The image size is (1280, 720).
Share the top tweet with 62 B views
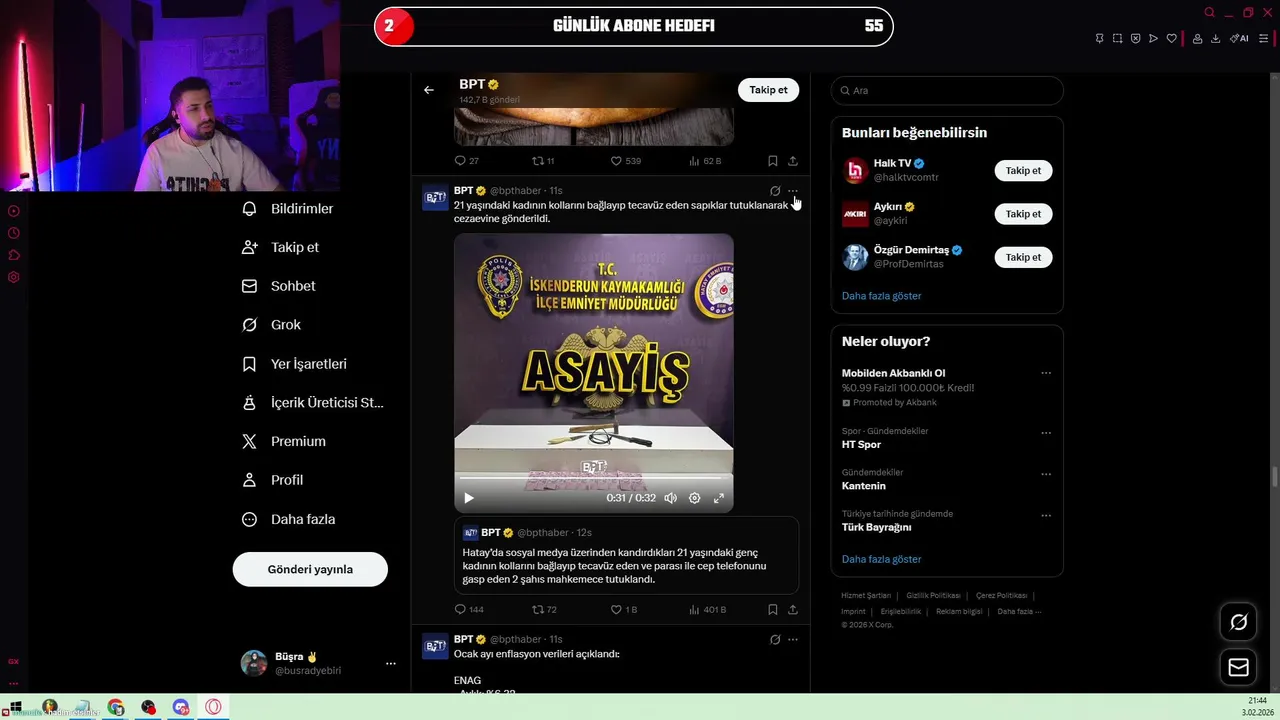click(x=793, y=161)
